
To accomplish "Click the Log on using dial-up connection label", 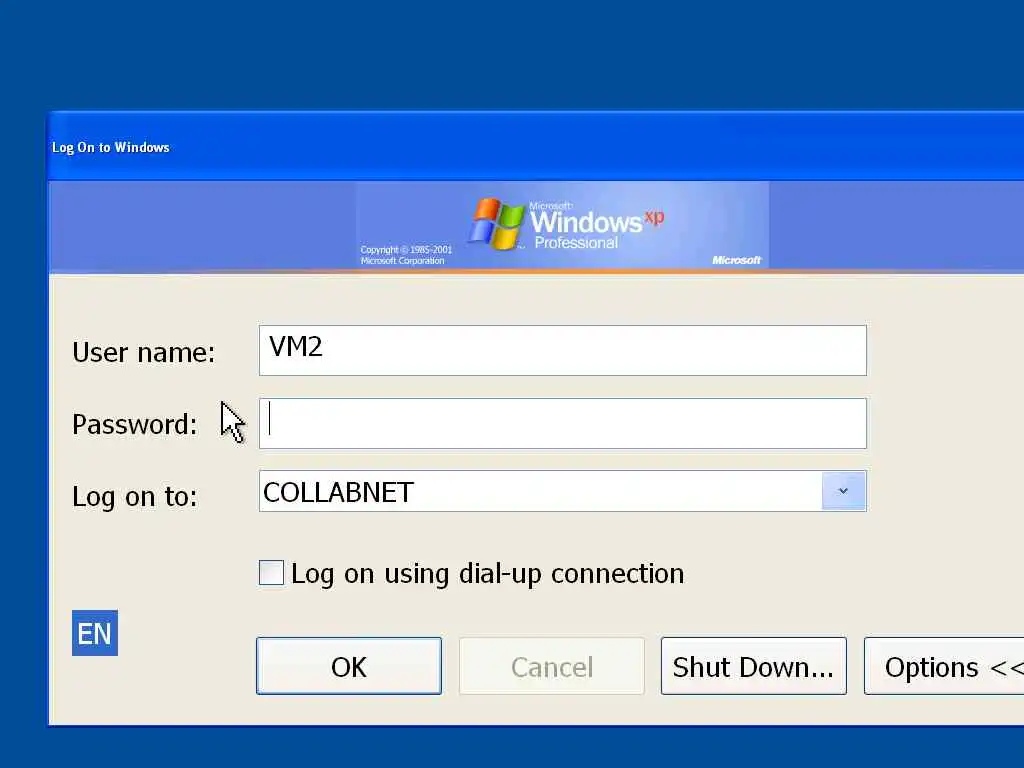I will [487, 574].
